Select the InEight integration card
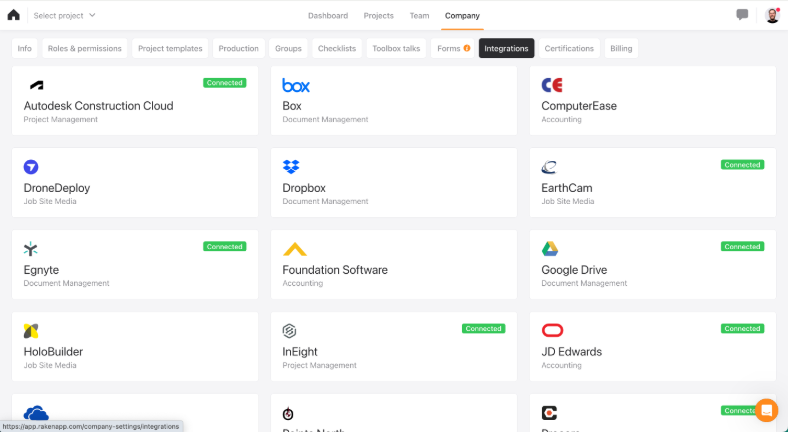Viewport: 788px width, 432px height. point(393,353)
